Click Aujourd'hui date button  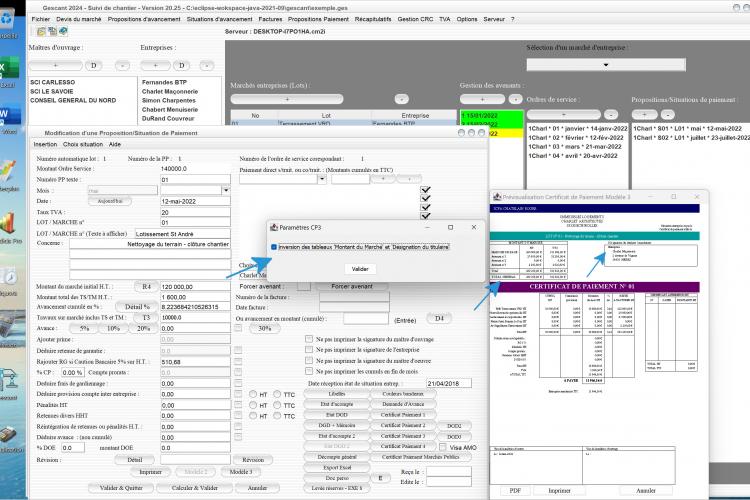(x=110, y=201)
